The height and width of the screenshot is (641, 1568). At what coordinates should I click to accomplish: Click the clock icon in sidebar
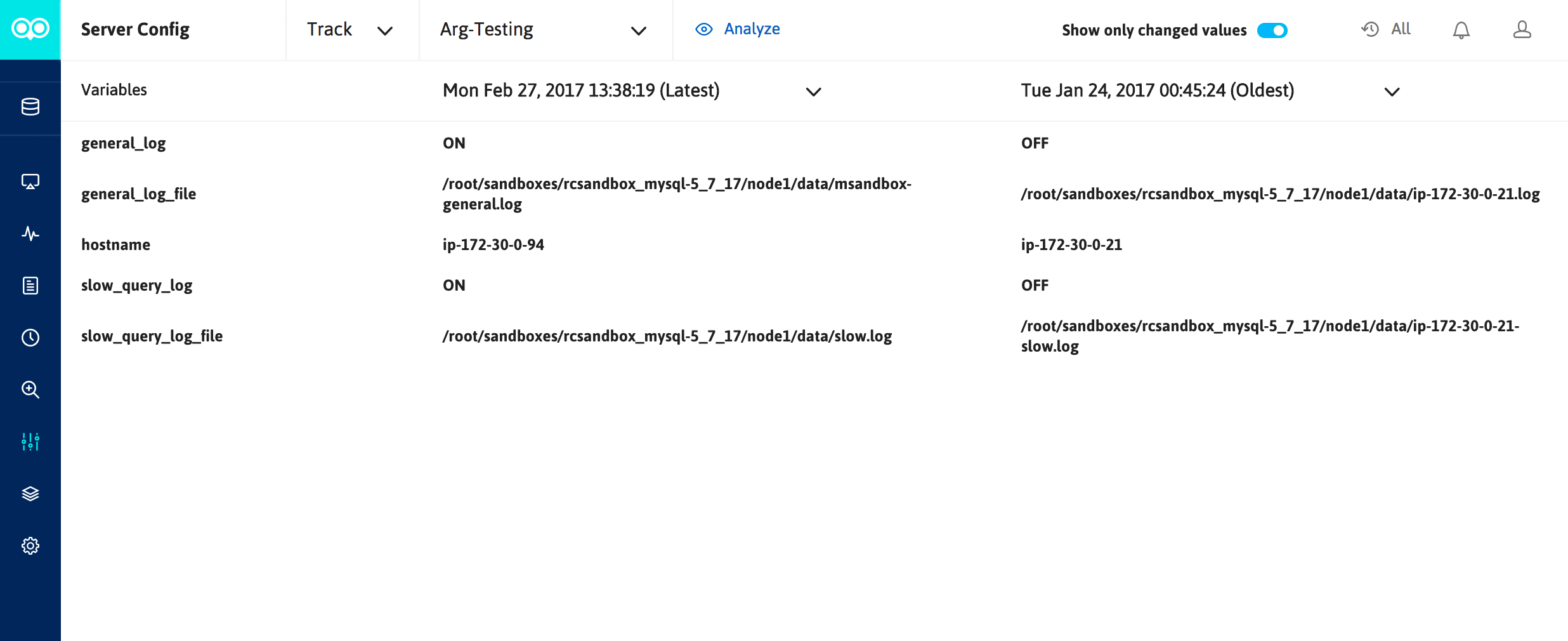tap(30, 338)
